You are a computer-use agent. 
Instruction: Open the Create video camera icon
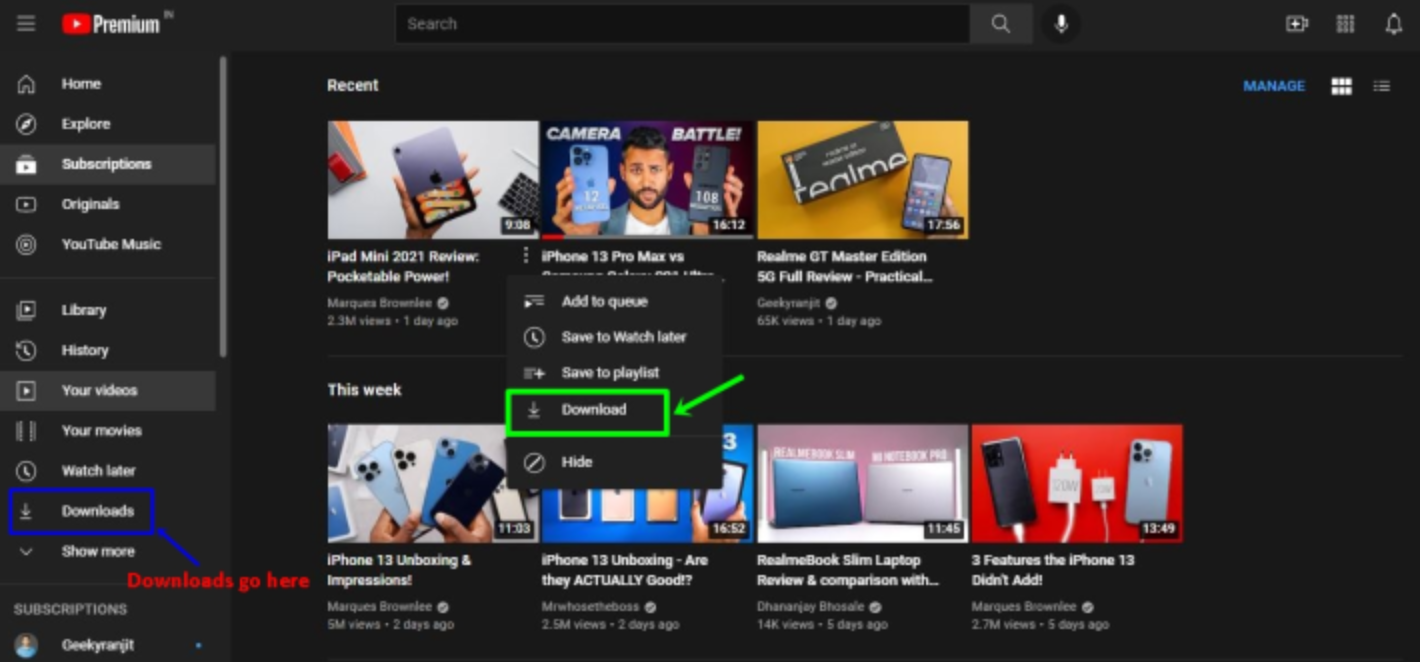tap(1297, 24)
